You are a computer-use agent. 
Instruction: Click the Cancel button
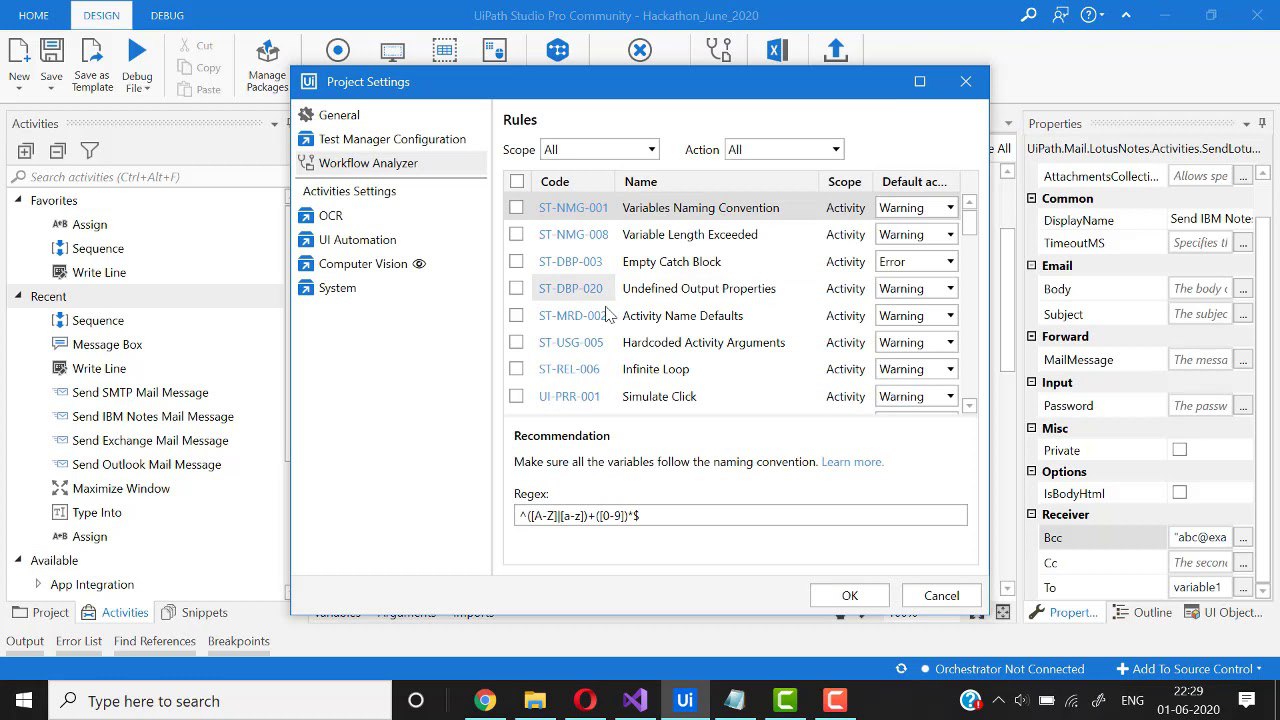pyautogui.click(x=941, y=595)
